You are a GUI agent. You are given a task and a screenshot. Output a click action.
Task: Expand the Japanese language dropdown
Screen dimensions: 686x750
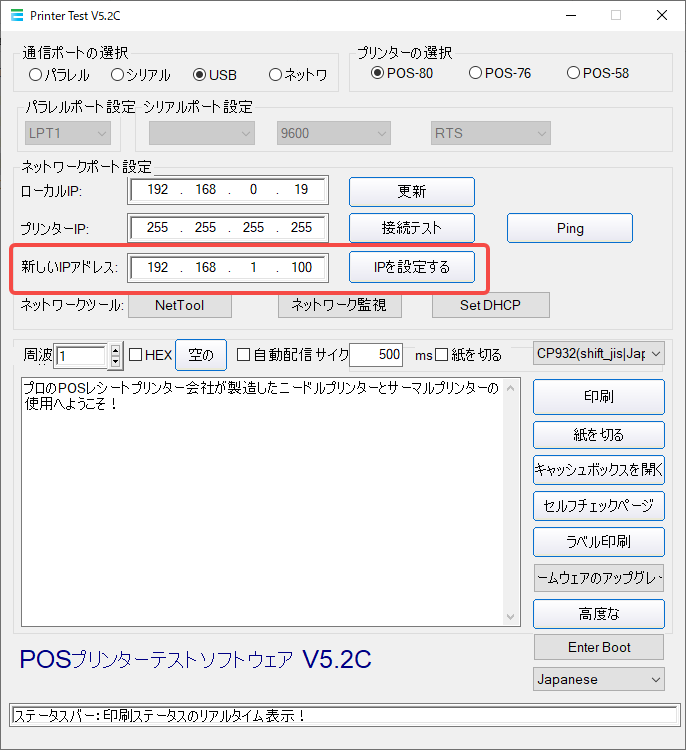coord(599,679)
